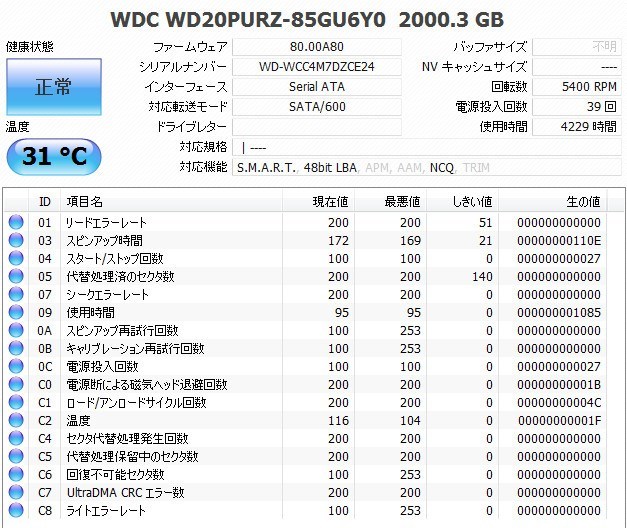The width and height of the screenshot is (627, 528).
Task: Click worst value 104 in 温度 row
Action: point(410,420)
